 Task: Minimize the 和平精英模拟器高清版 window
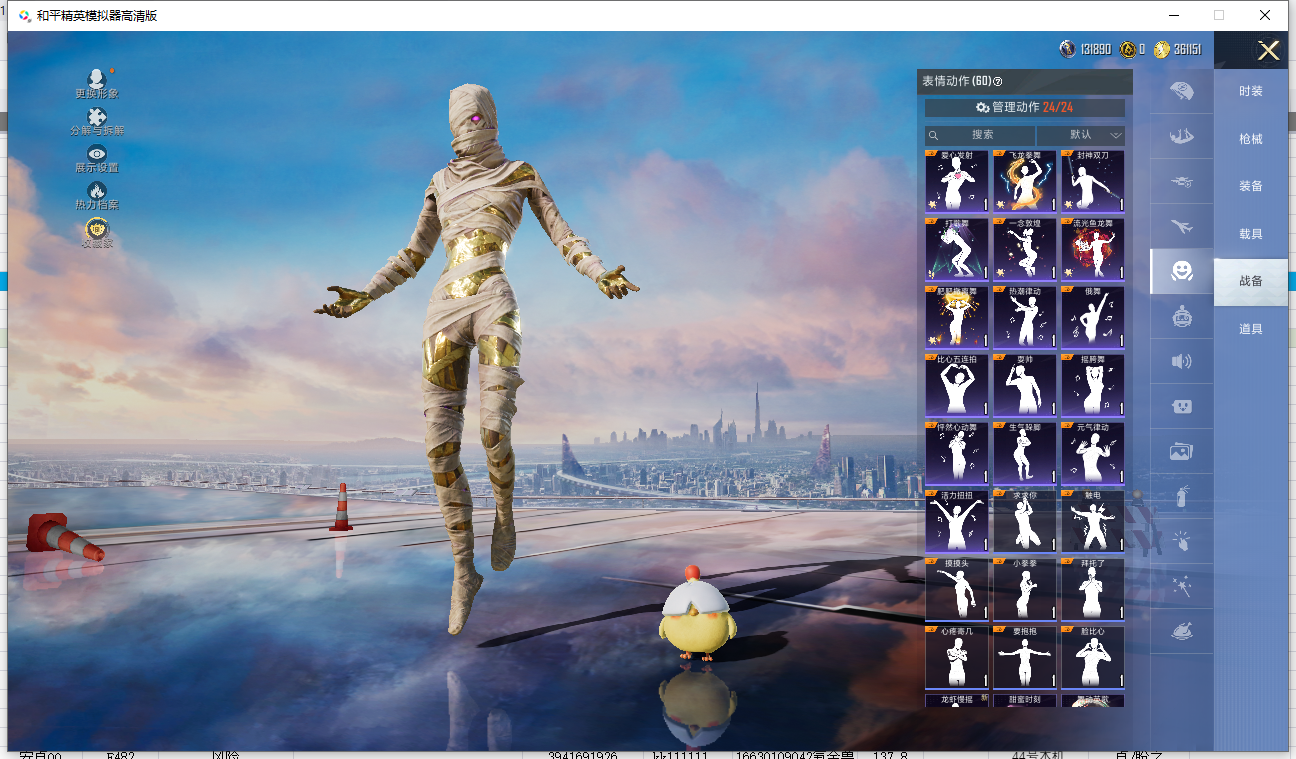coord(1173,15)
